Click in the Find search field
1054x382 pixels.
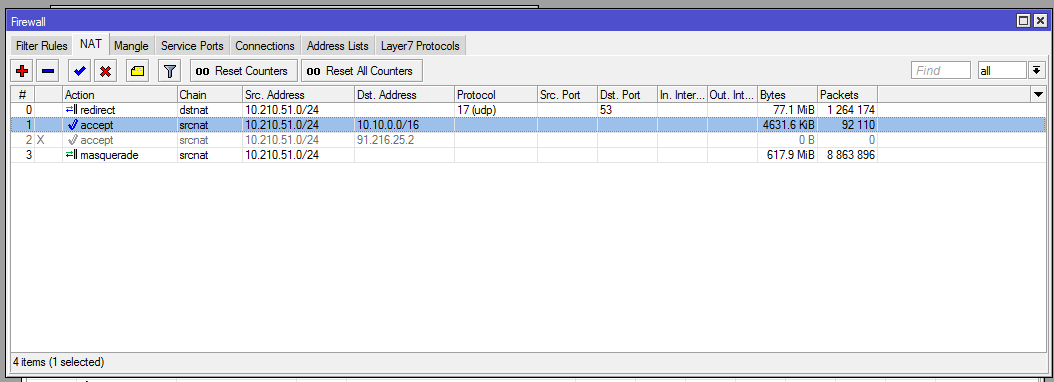(x=940, y=71)
